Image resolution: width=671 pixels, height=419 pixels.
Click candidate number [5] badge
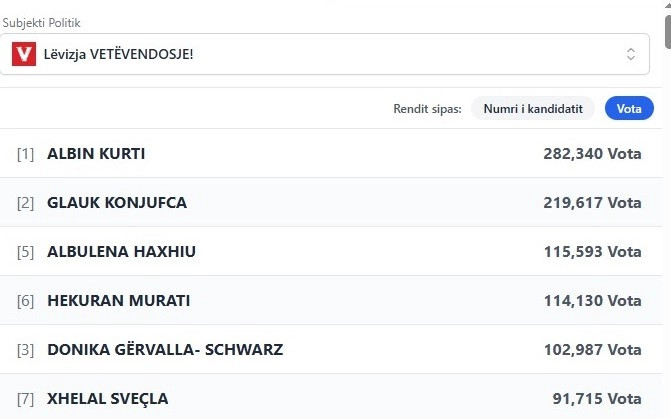[x=25, y=251]
